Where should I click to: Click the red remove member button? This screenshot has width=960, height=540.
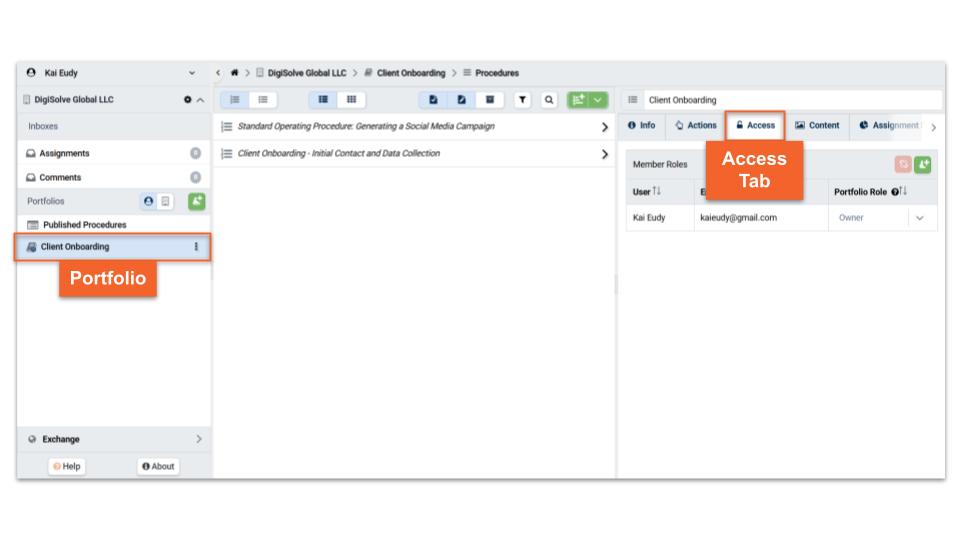[902, 165]
